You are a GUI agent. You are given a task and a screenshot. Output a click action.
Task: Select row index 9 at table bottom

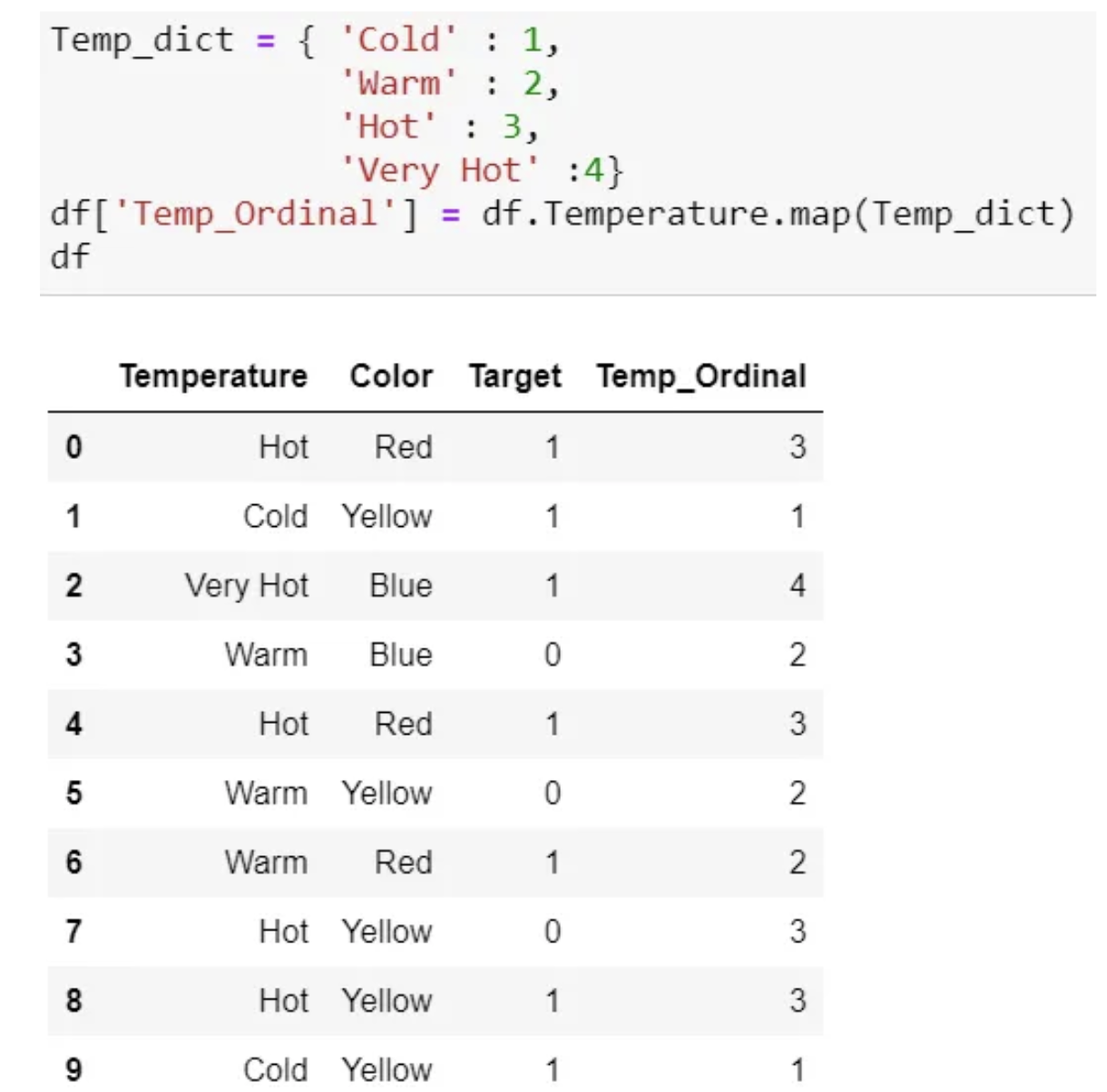tap(73, 1070)
